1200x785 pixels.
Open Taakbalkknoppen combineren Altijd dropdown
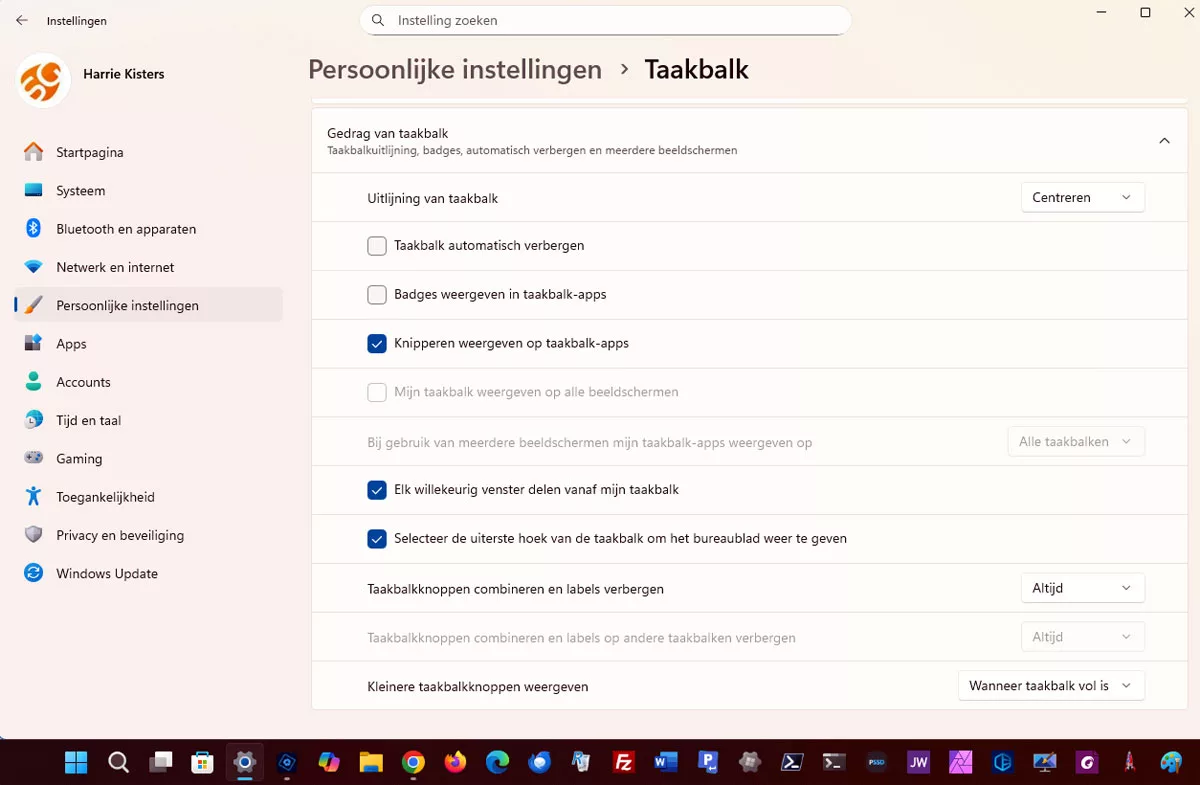coord(1081,588)
